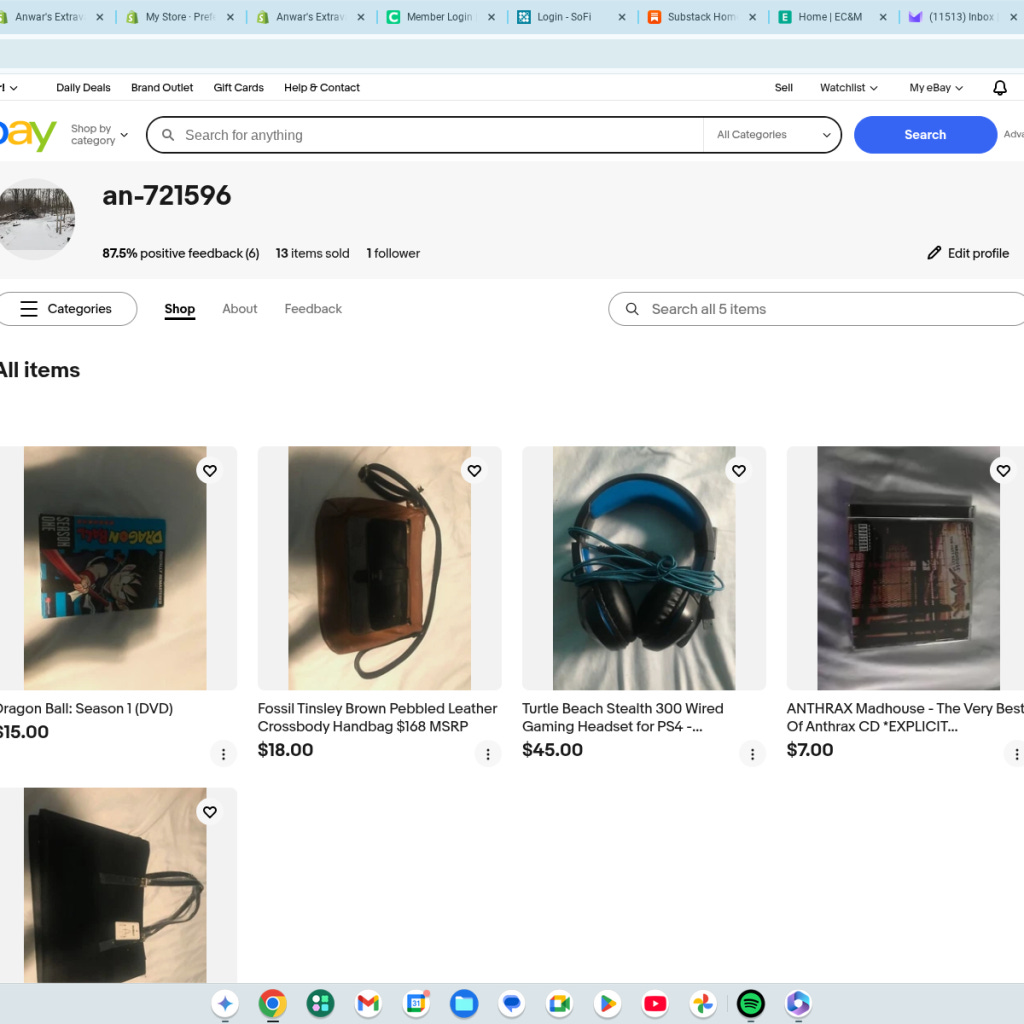
Task: Open Help & Contact link
Action: pos(321,88)
